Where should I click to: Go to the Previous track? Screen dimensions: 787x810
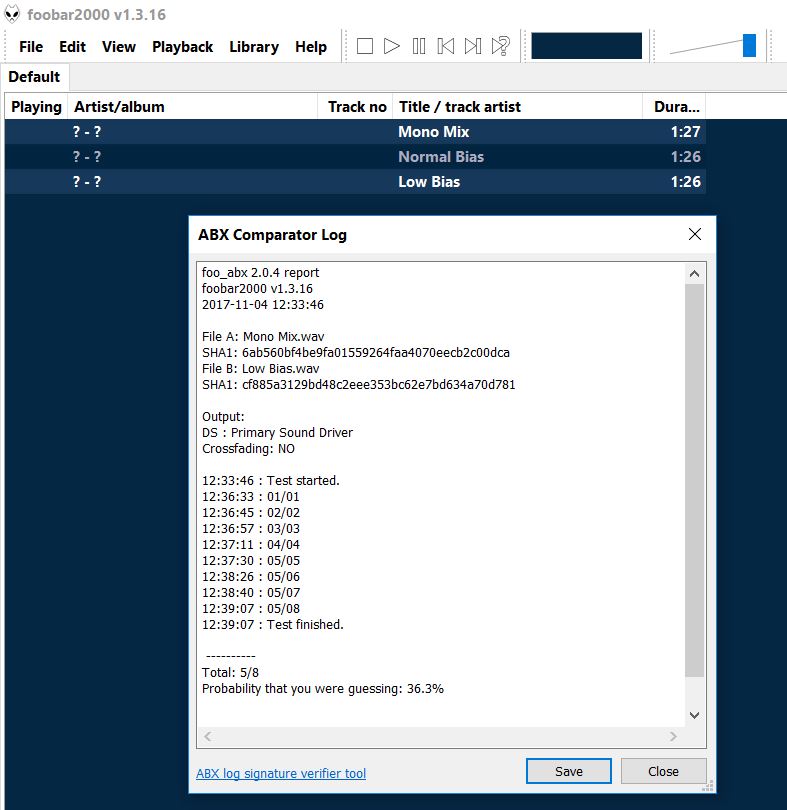[446, 46]
